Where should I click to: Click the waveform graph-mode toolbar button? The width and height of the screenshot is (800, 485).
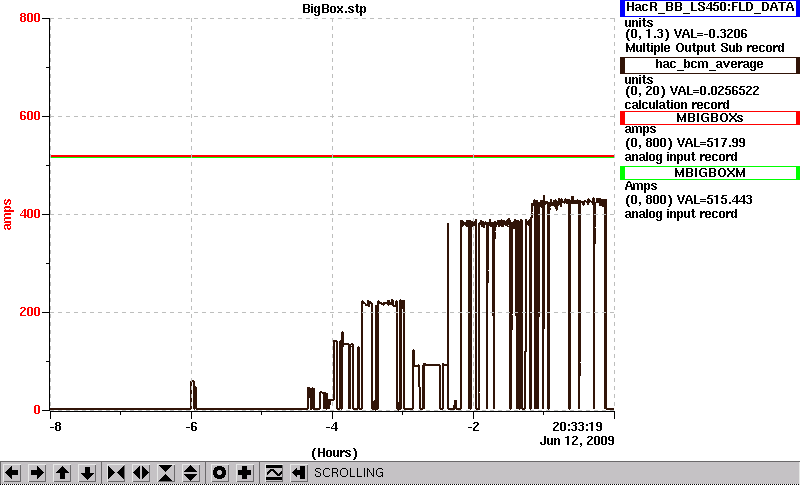274,473
